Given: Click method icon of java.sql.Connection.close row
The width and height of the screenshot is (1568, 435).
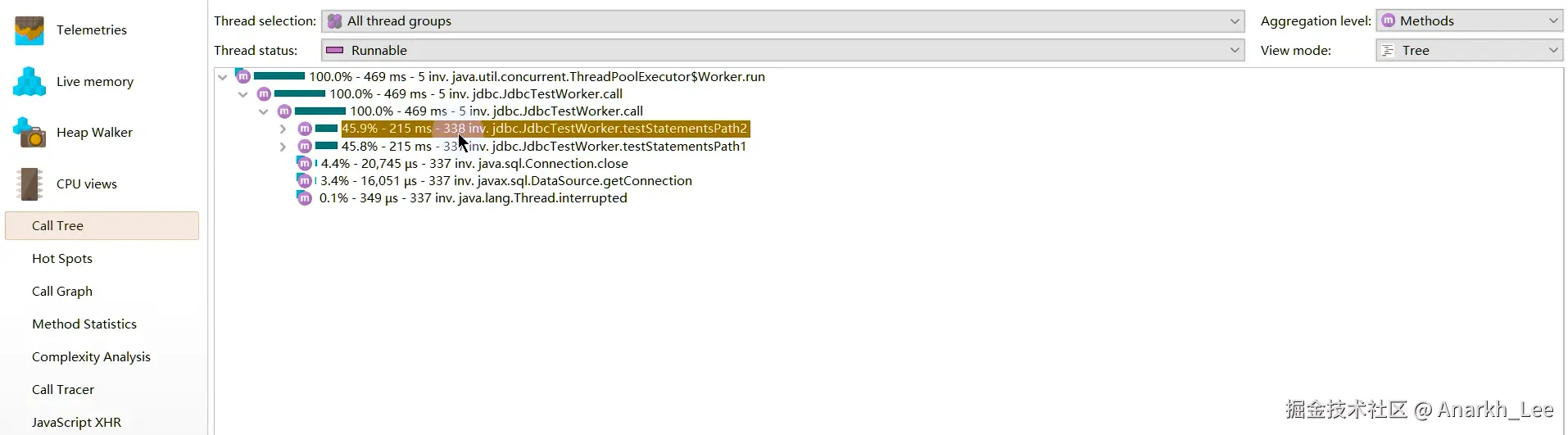Looking at the screenshot, I should [x=304, y=163].
